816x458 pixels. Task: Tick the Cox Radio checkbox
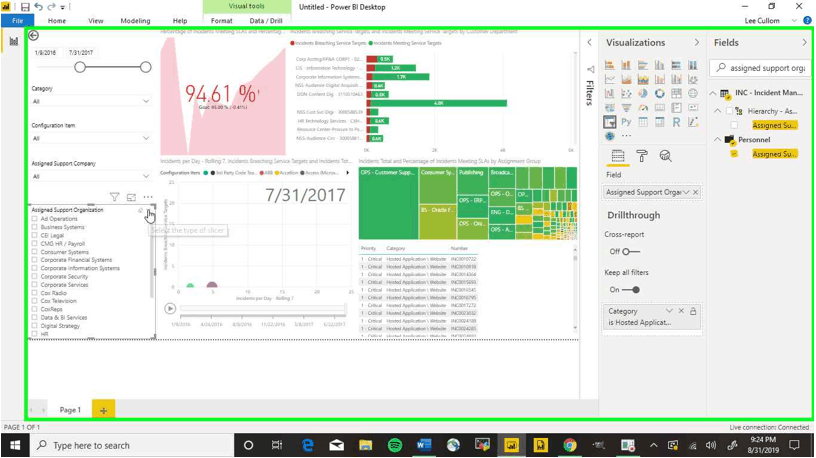tap(34, 293)
